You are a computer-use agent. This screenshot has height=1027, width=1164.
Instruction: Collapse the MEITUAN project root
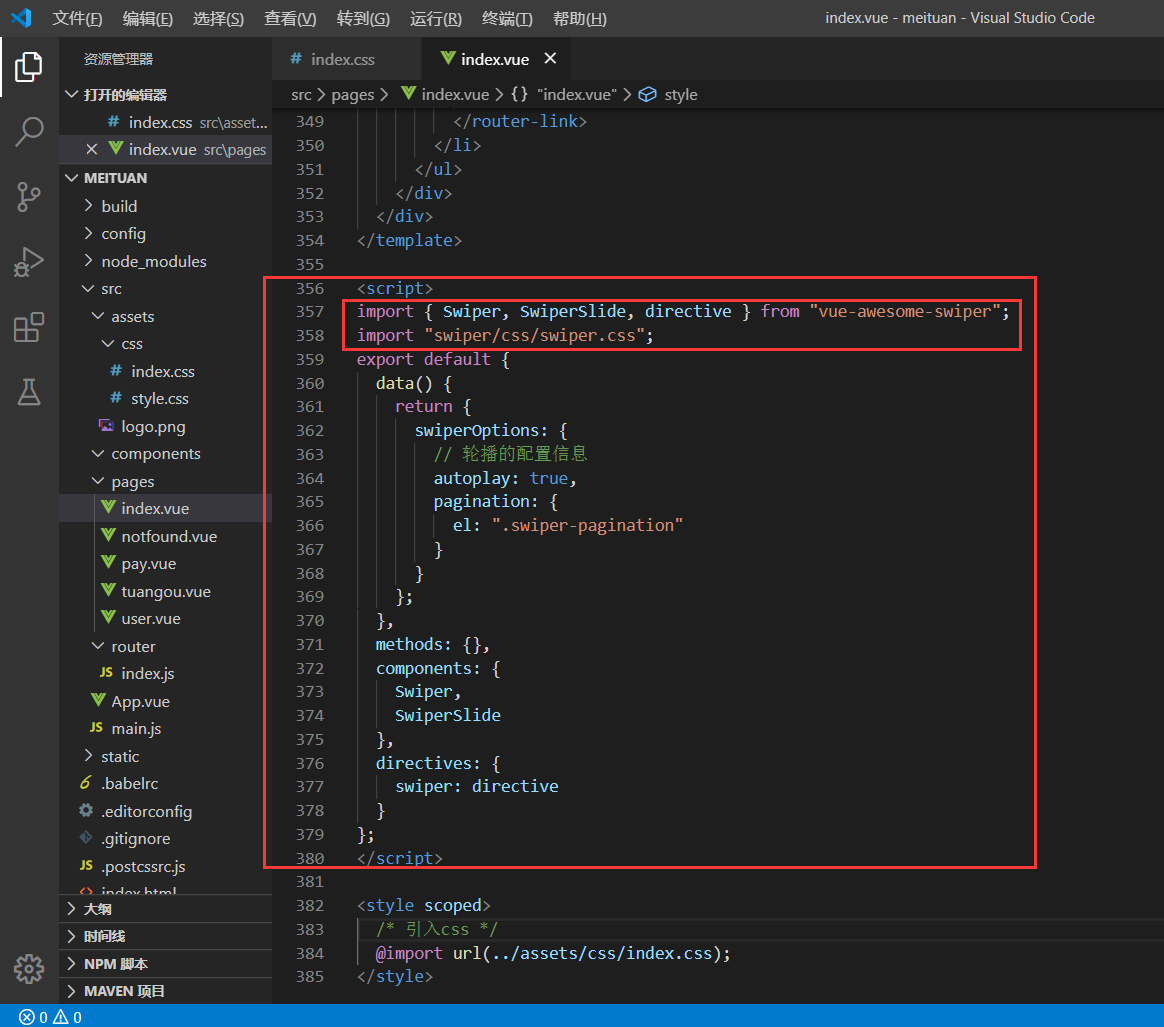(x=72, y=177)
